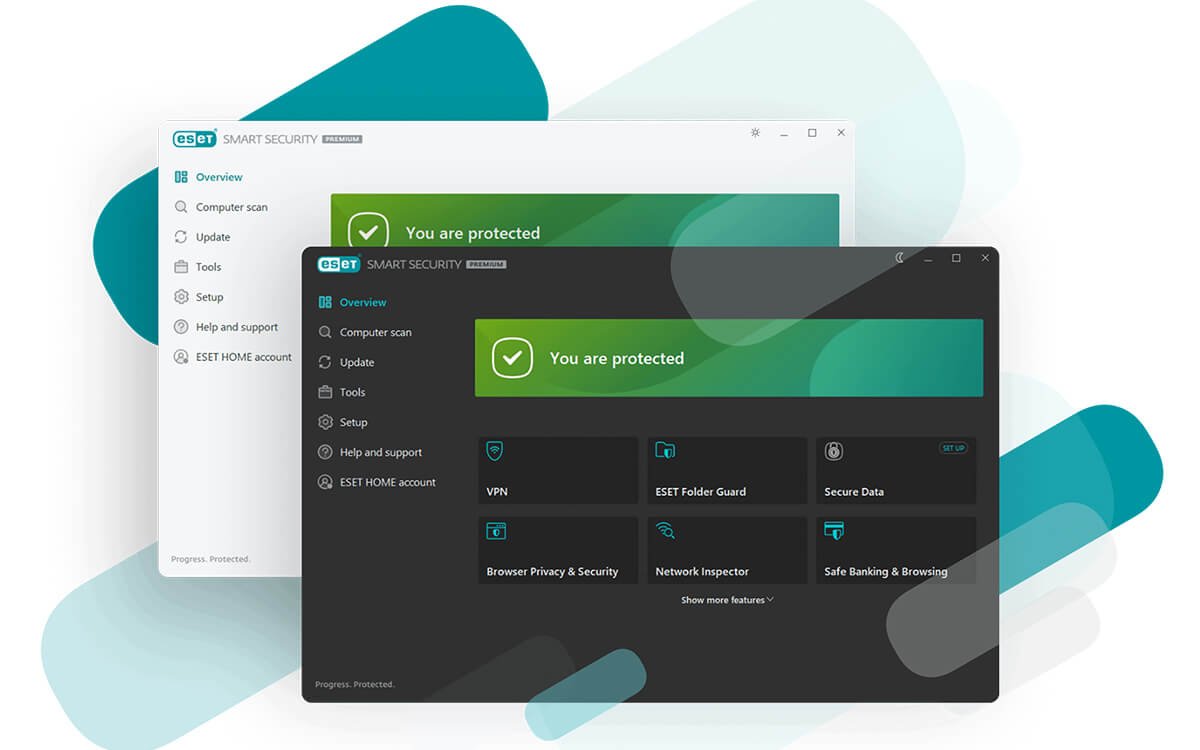This screenshot has height=750, width=1200.
Task: Select Overview in the sidebar
Action: [x=360, y=302]
